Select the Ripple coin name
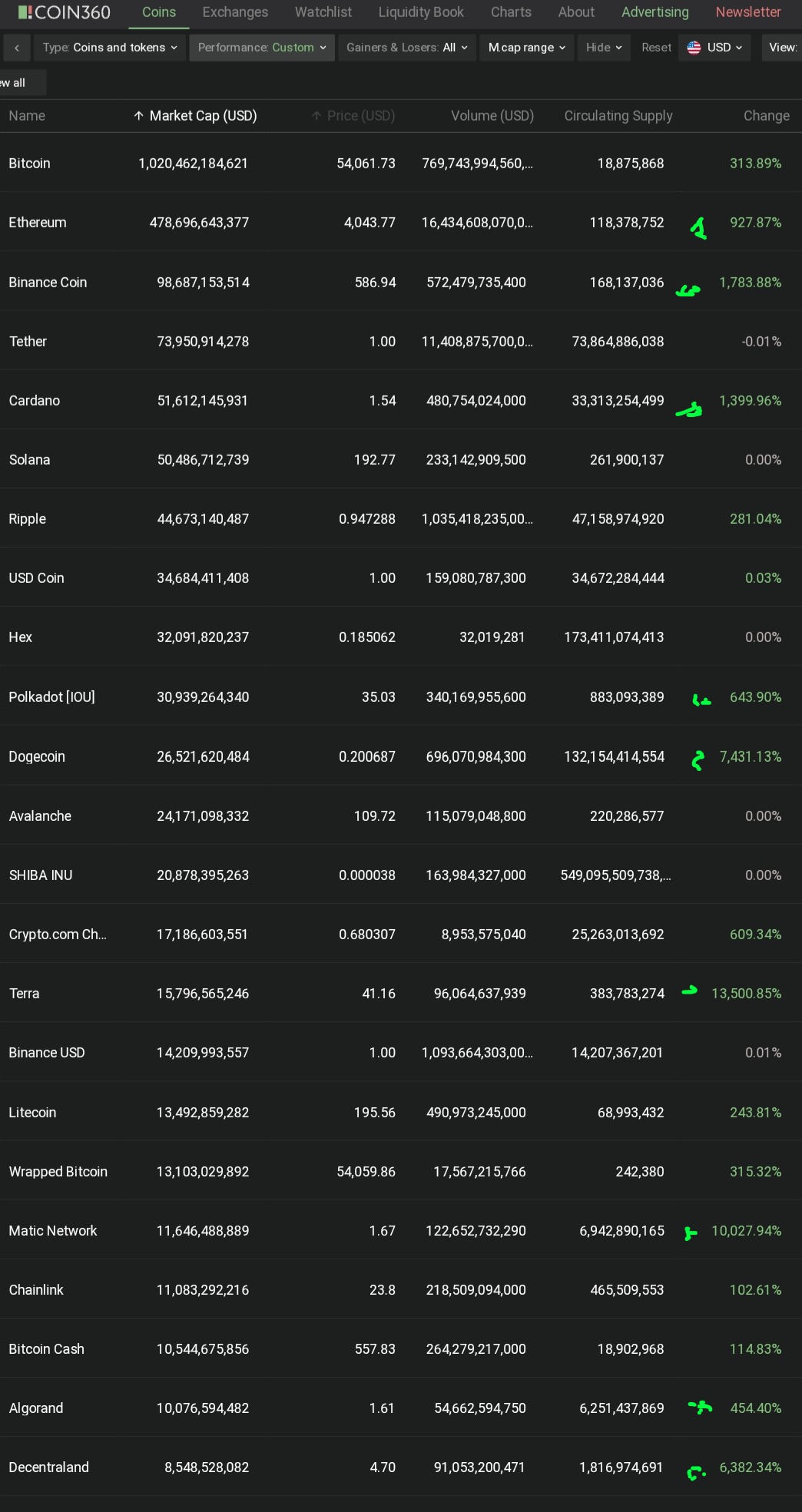Screen dimensions: 802x1512 tap(28, 519)
